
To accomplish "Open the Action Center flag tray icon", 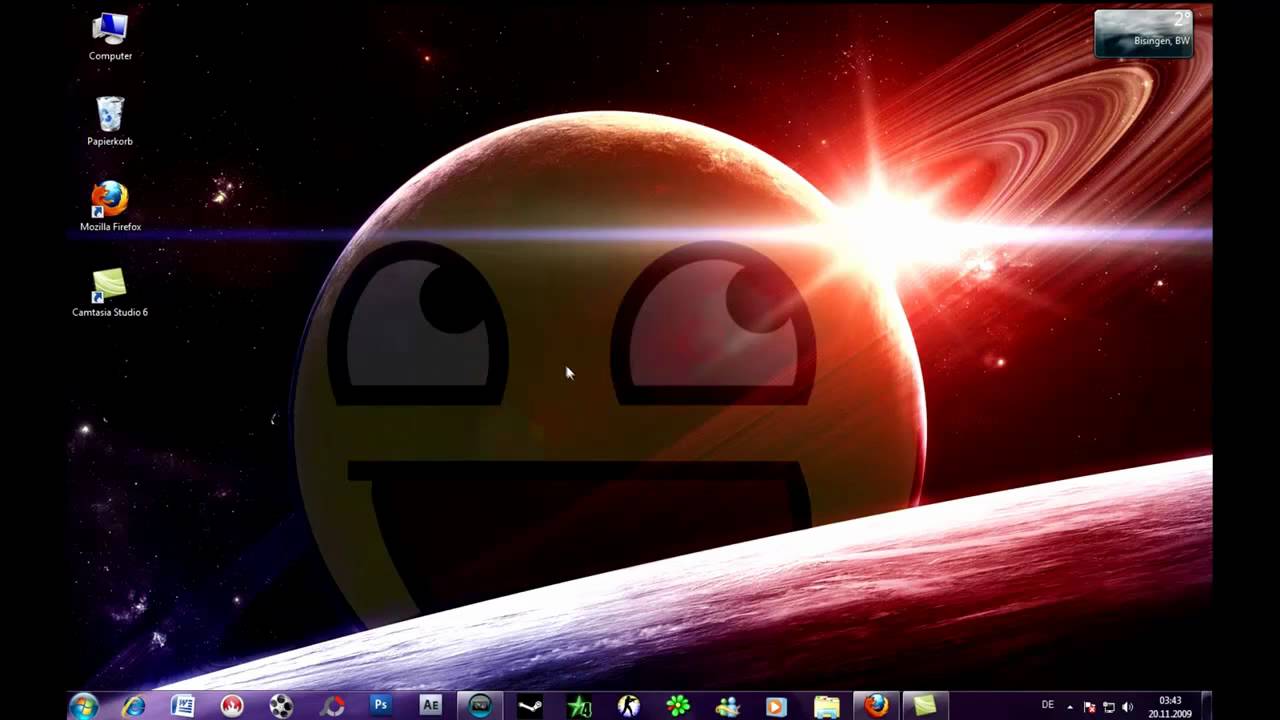I will click(1090, 707).
